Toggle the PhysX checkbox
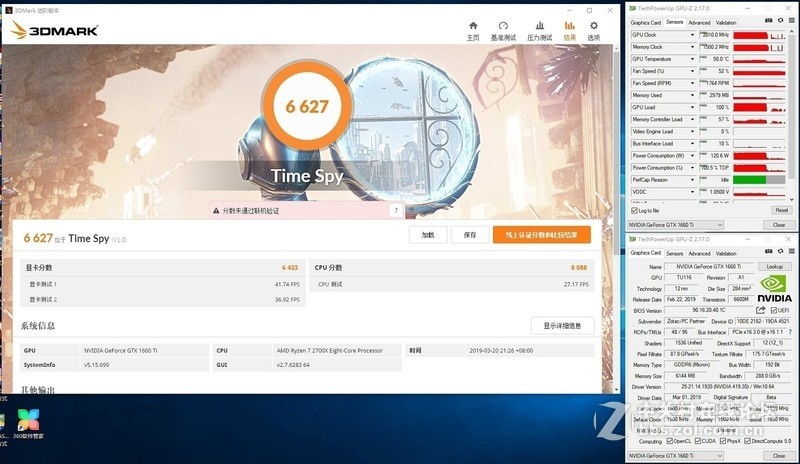 pyautogui.click(x=722, y=441)
